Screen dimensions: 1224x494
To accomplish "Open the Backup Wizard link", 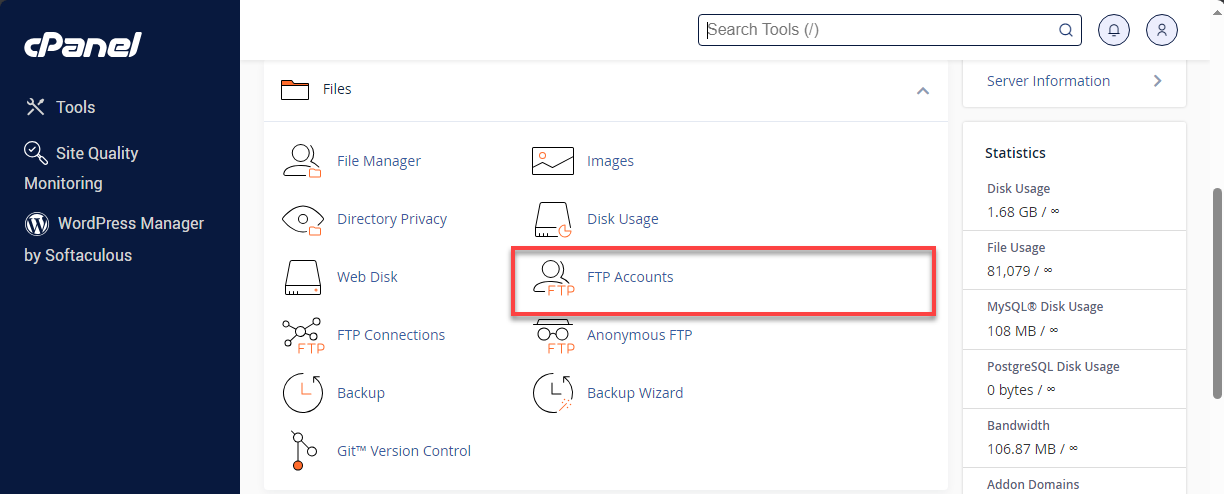I will [x=635, y=393].
